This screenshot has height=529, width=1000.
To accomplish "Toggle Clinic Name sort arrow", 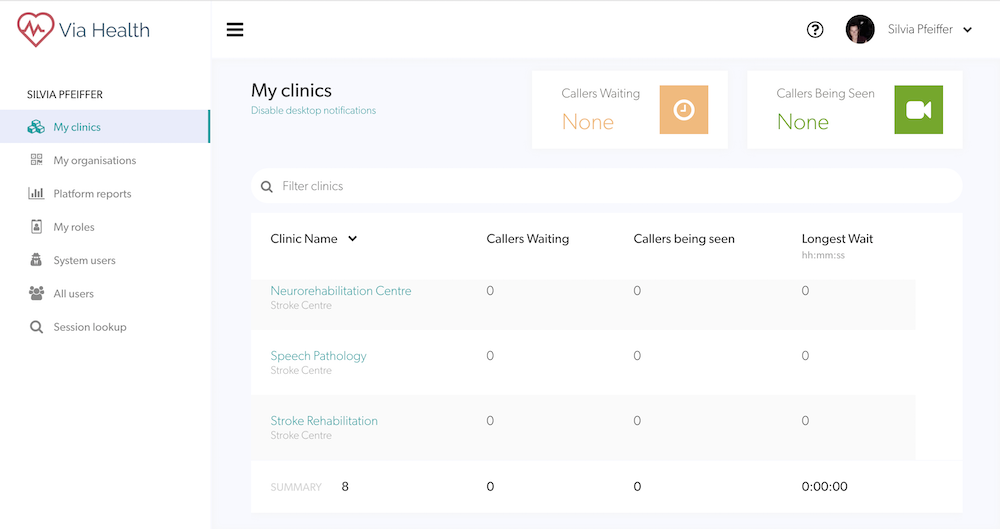I will click(x=353, y=239).
